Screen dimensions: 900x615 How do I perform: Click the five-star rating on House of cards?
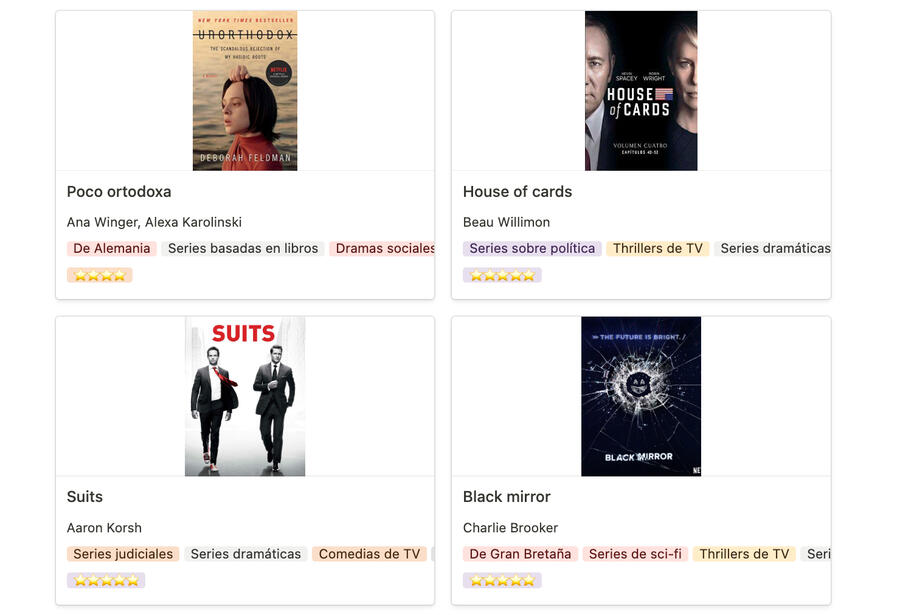[x=502, y=276]
